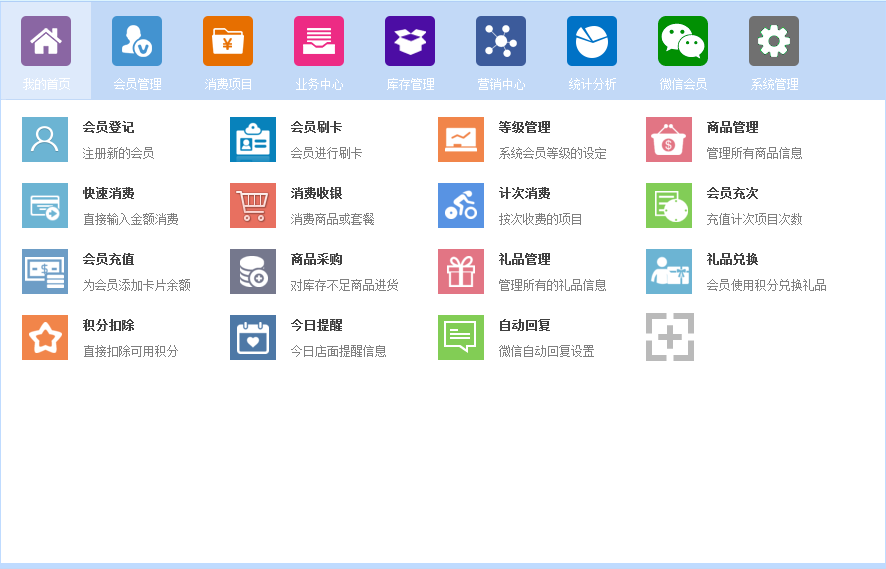This screenshot has height=569, width=886.
Task: Select the 营销中心 tab label
Action: [501, 84]
